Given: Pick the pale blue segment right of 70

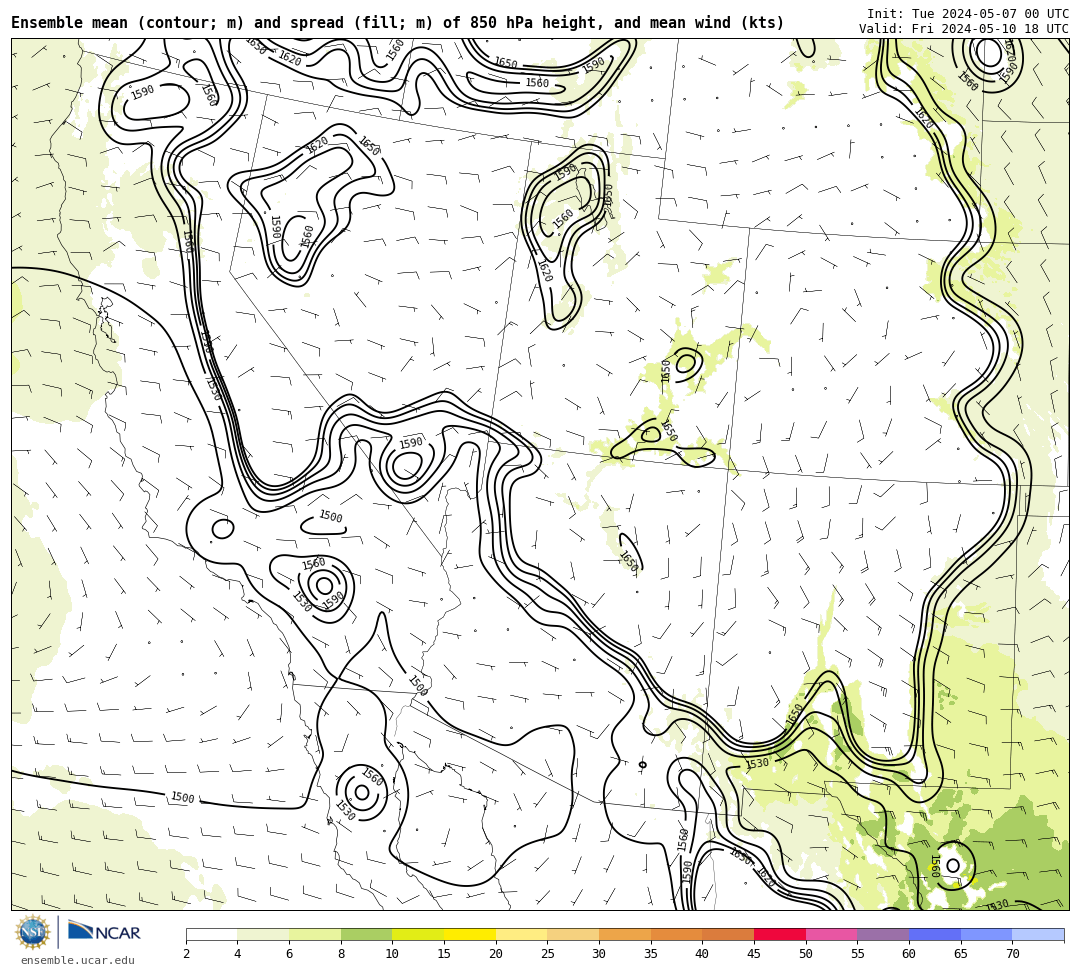Looking at the screenshot, I should tap(1038, 934).
